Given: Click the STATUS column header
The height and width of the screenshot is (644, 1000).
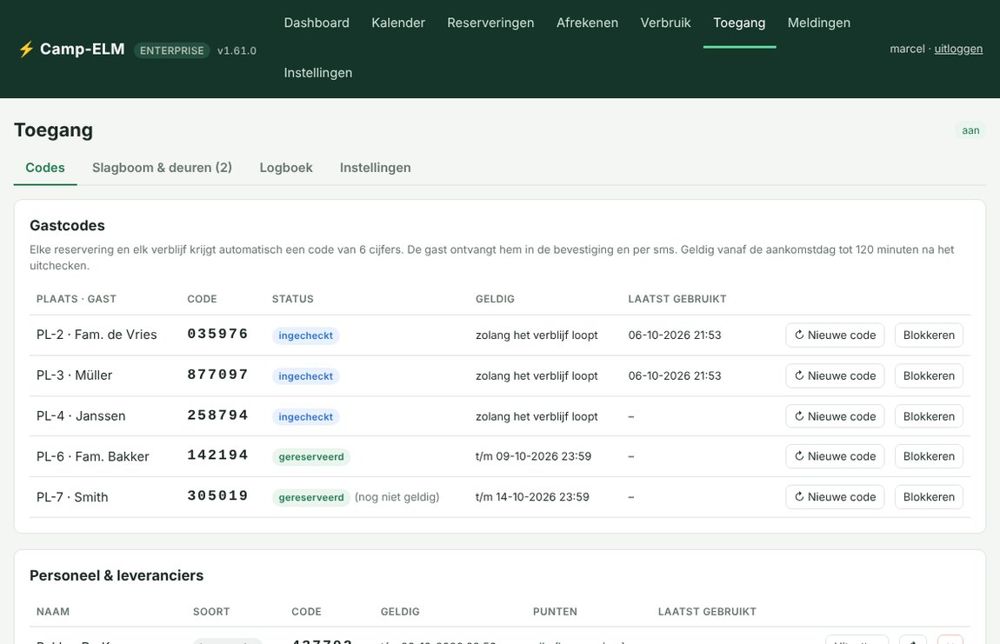Looking at the screenshot, I should [293, 299].
